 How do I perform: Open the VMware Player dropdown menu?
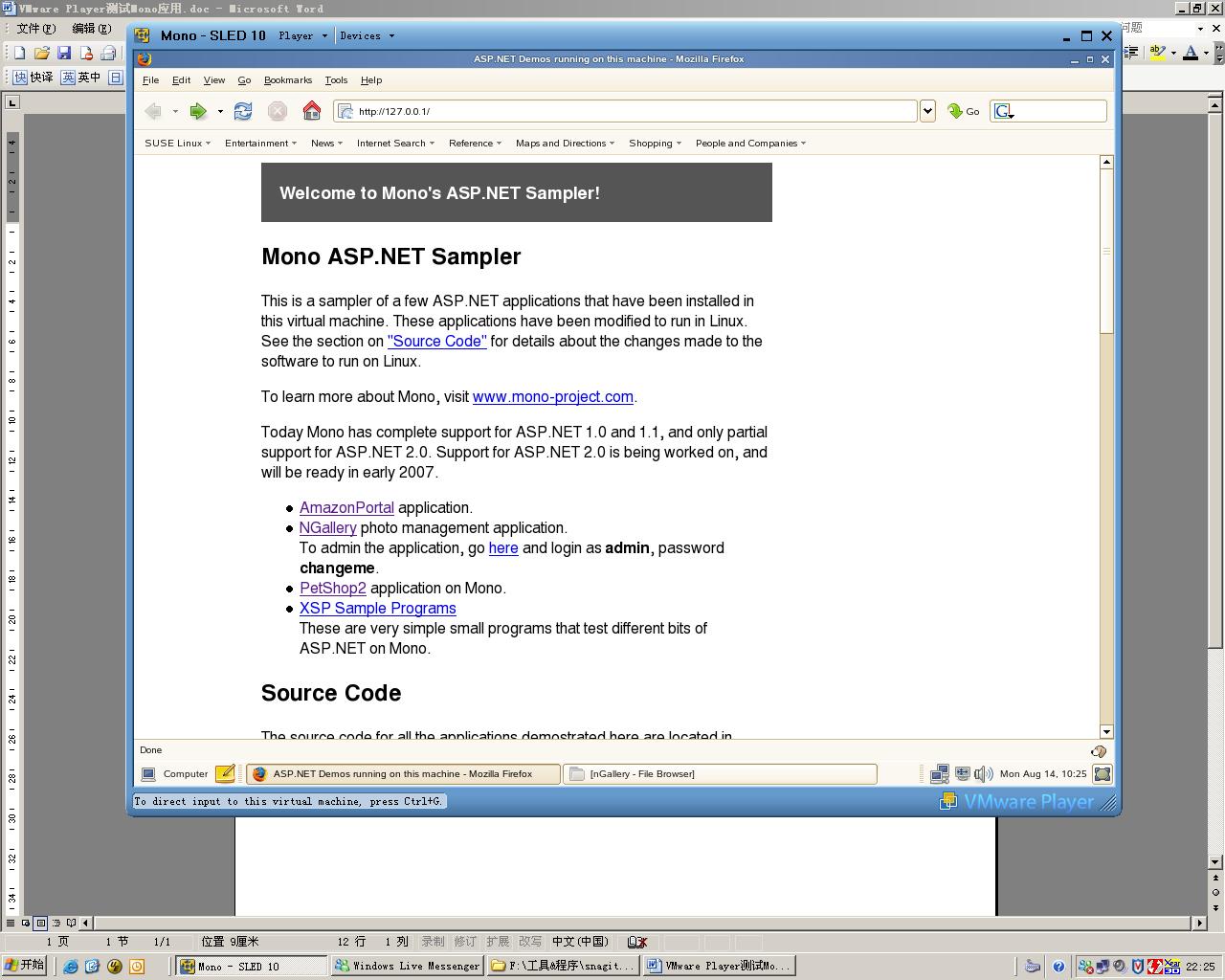click(x=303, y=35)
